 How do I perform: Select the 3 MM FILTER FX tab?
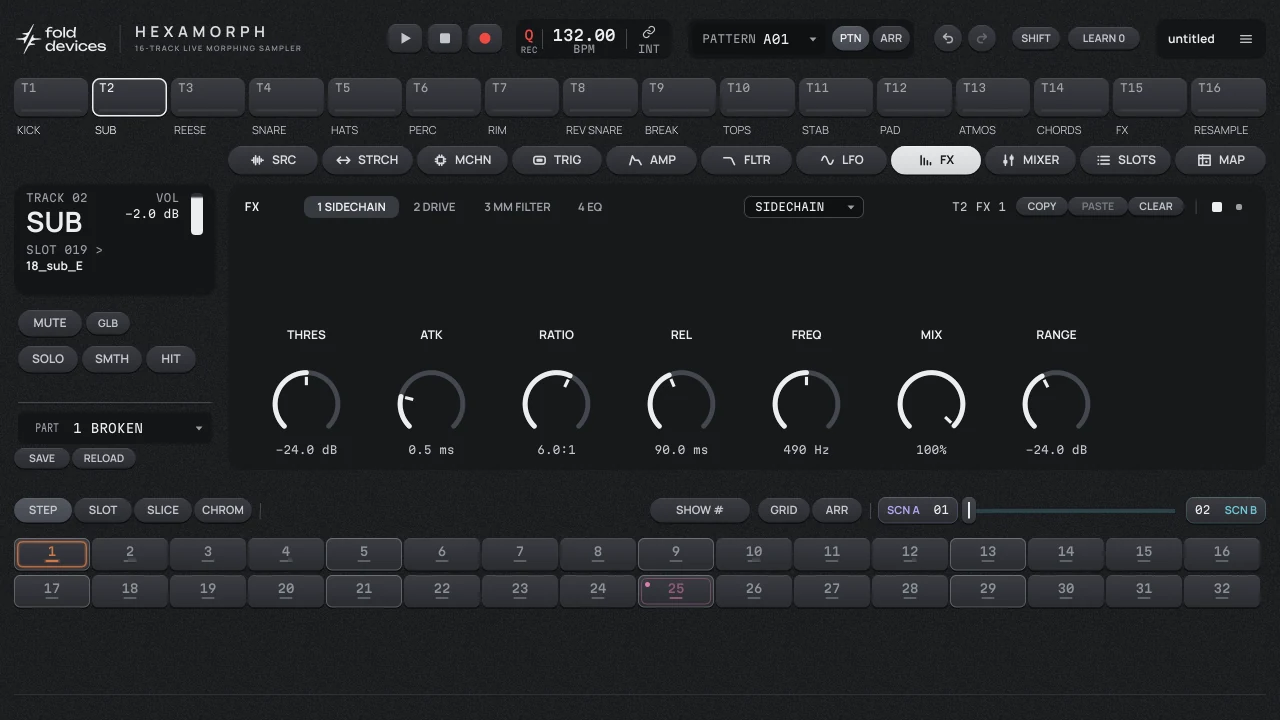tap(517, 207)
